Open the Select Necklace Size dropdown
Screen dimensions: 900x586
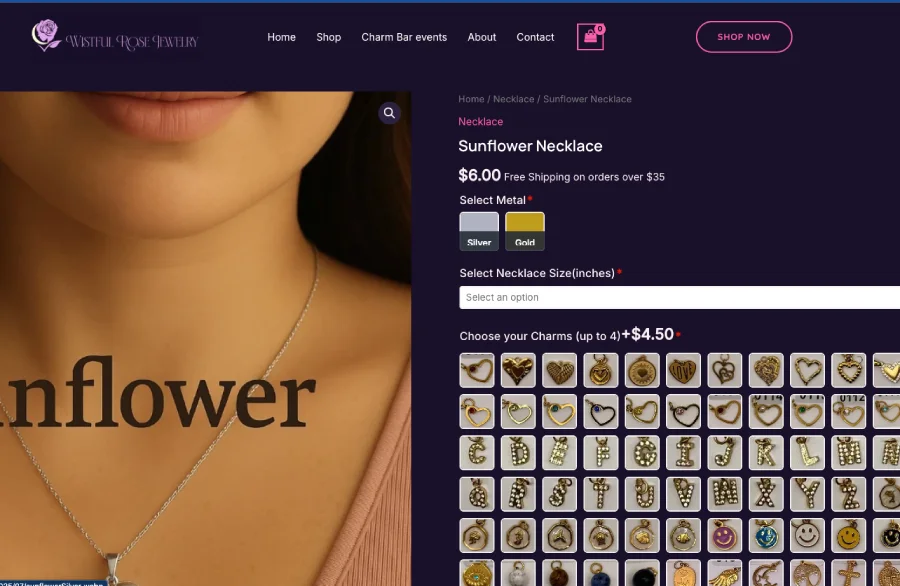click(680, 297)
